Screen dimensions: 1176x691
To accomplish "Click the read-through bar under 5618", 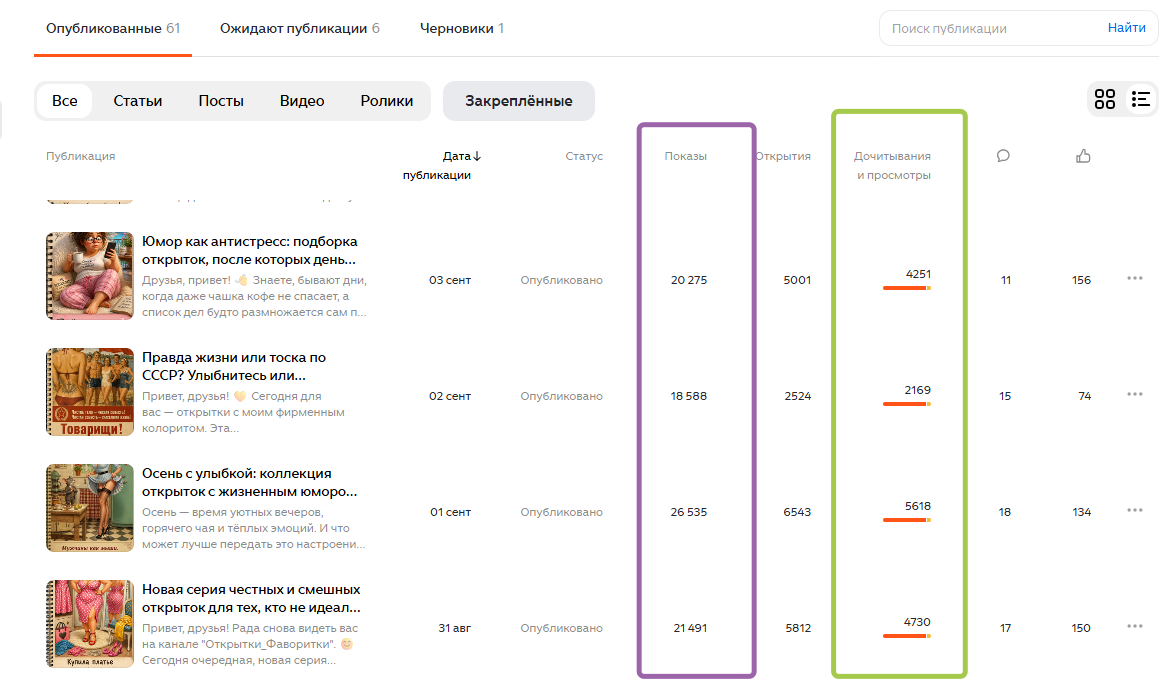I will pyautogui.click(x=907, y=520).
